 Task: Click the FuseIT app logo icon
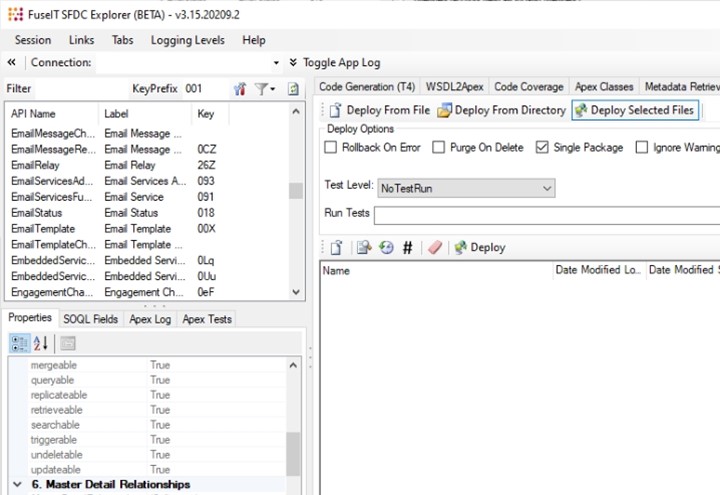point(15,14)
